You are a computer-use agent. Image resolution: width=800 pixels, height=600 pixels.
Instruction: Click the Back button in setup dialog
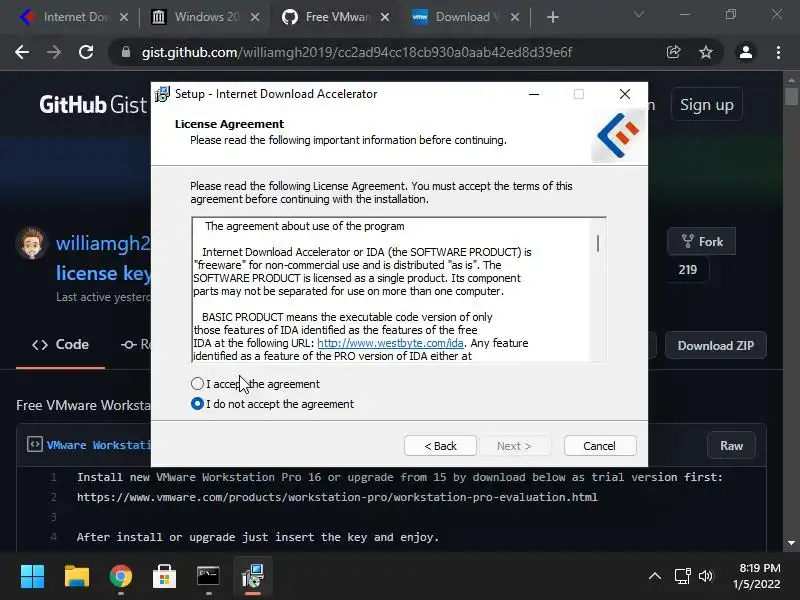[x=440, y=446]
